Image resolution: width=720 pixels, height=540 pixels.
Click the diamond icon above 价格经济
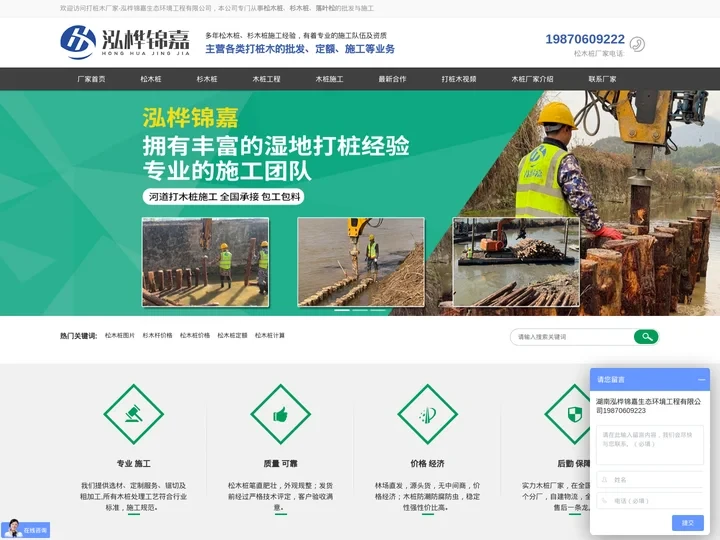tap(428, 414)
